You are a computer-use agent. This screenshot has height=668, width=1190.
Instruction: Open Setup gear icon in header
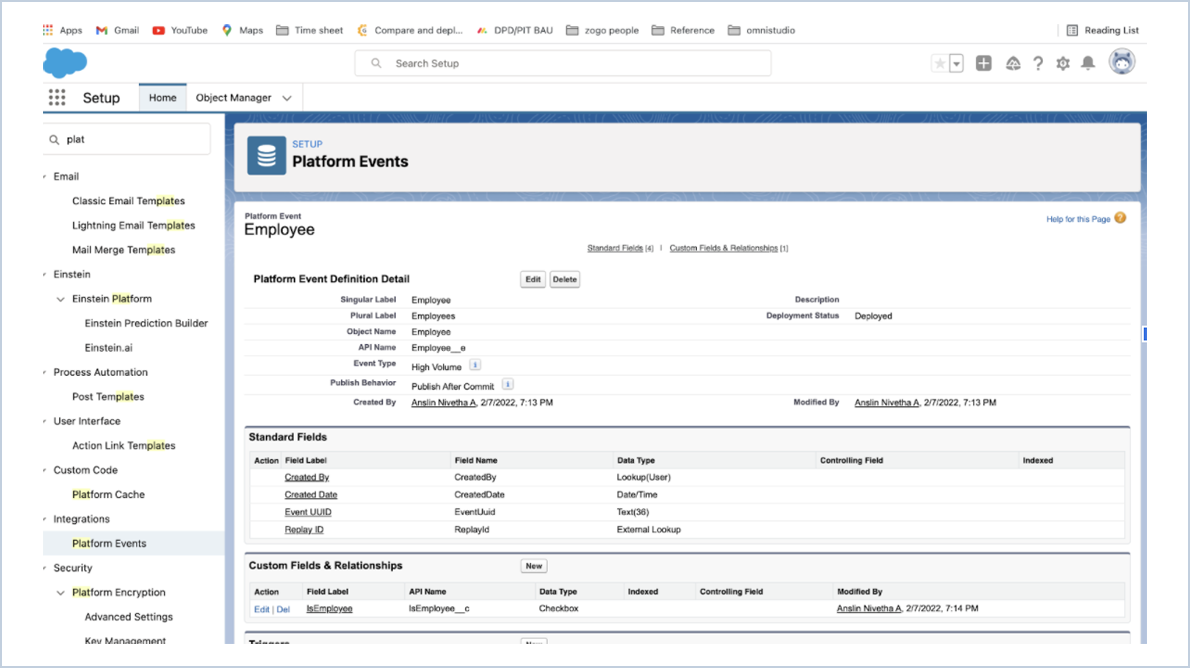click(1063, 62)
